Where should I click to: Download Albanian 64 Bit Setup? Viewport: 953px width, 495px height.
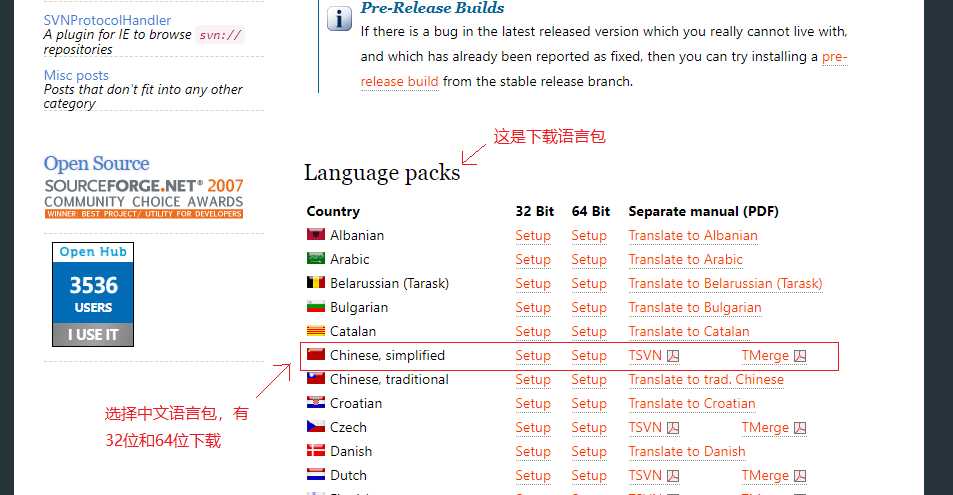(x=589, y=235)
